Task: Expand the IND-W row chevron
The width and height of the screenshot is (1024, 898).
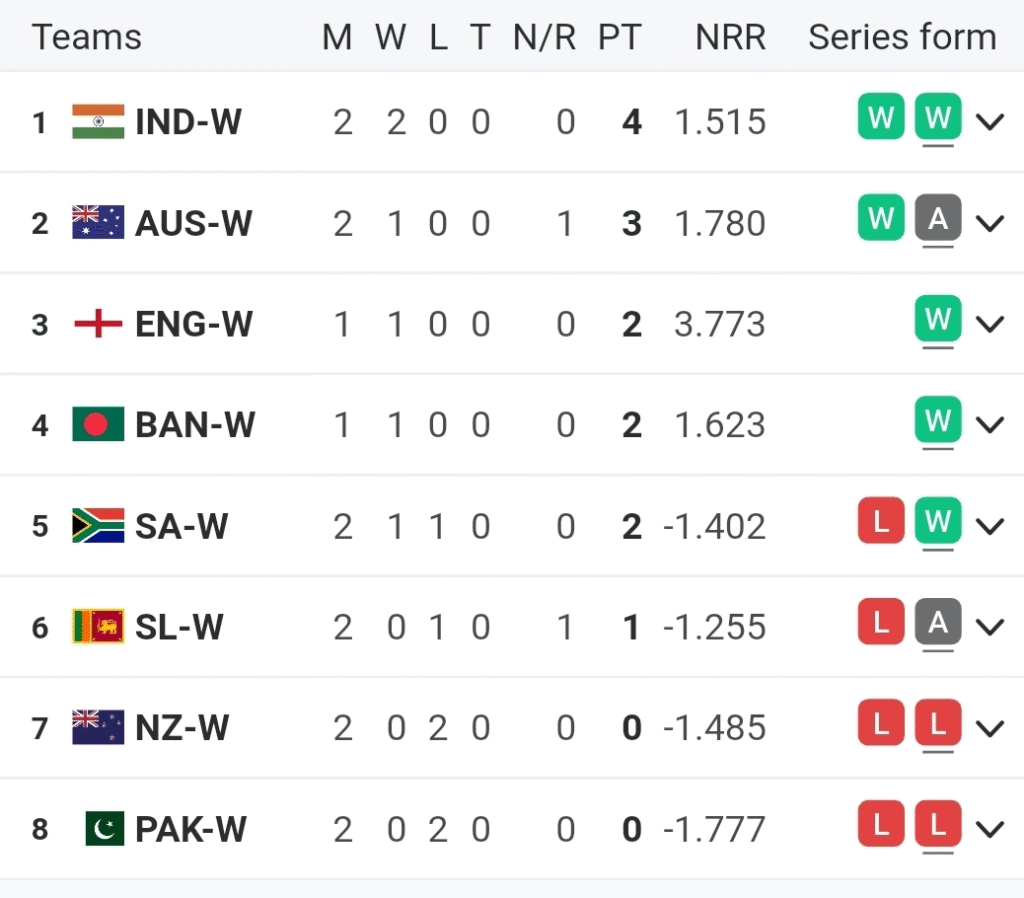Action: tap(990, 122)
